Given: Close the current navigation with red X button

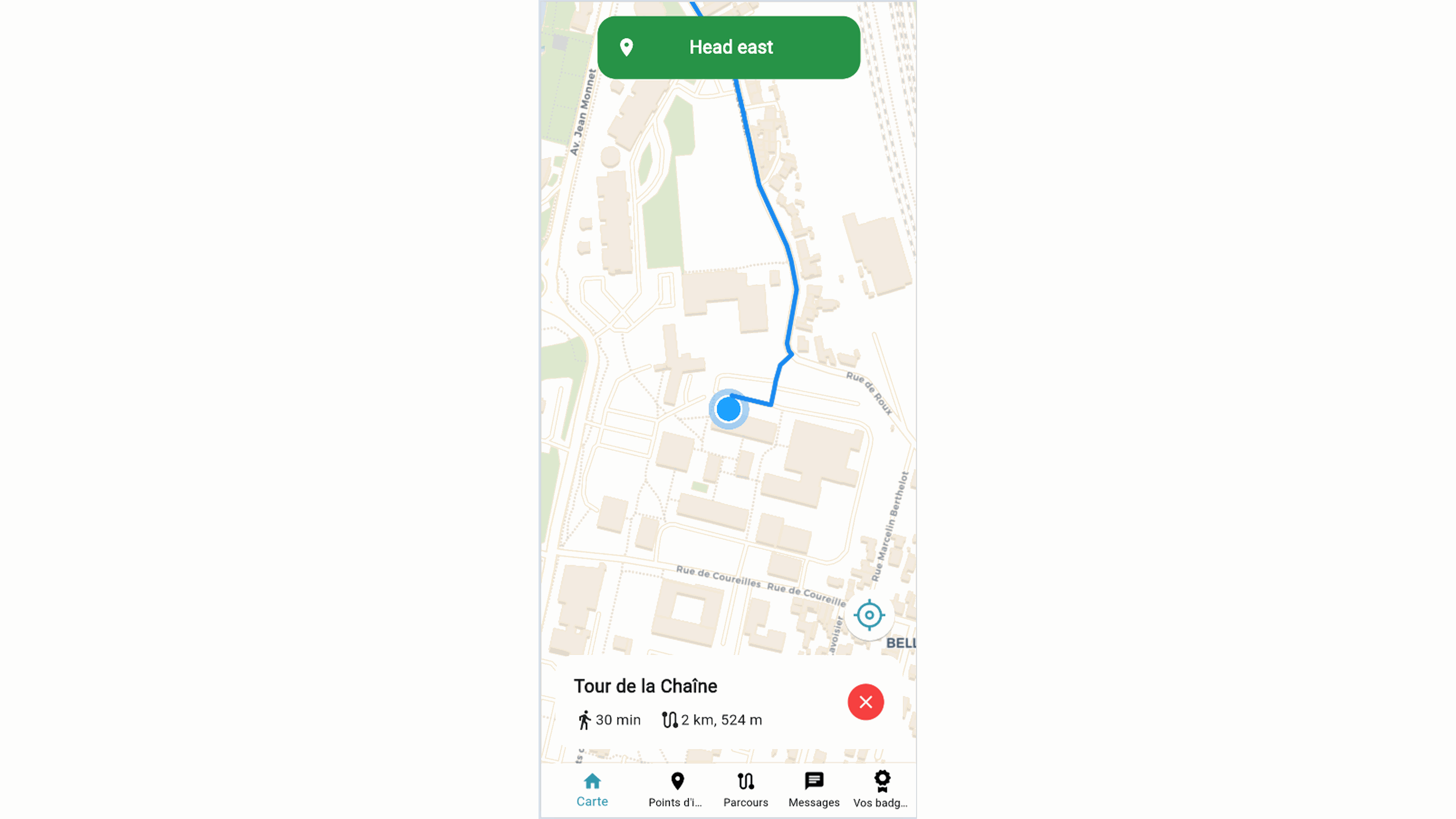Looking at the screenshot, I should 865,702.
